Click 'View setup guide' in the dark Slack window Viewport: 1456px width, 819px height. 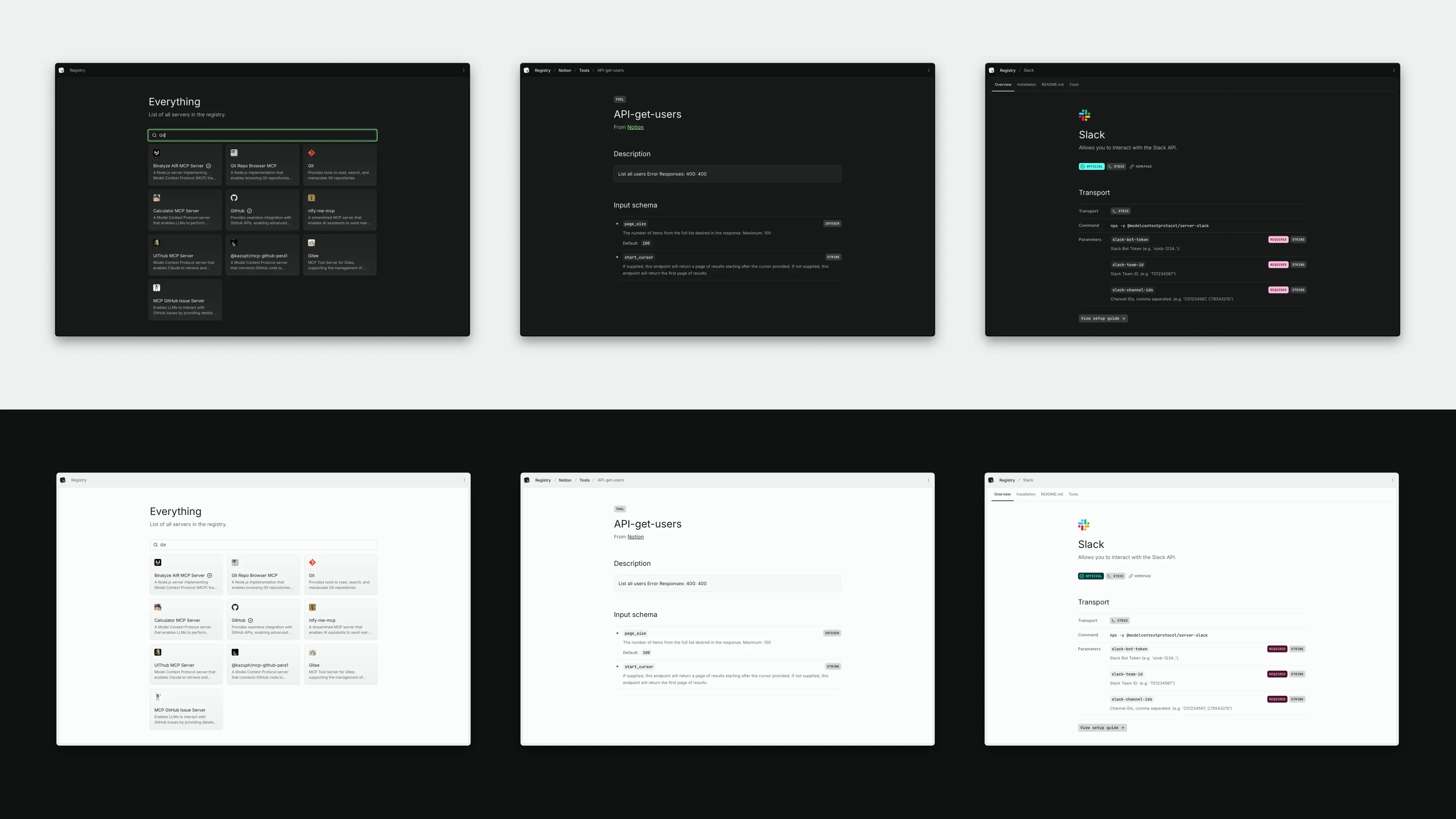[1103, 319]
